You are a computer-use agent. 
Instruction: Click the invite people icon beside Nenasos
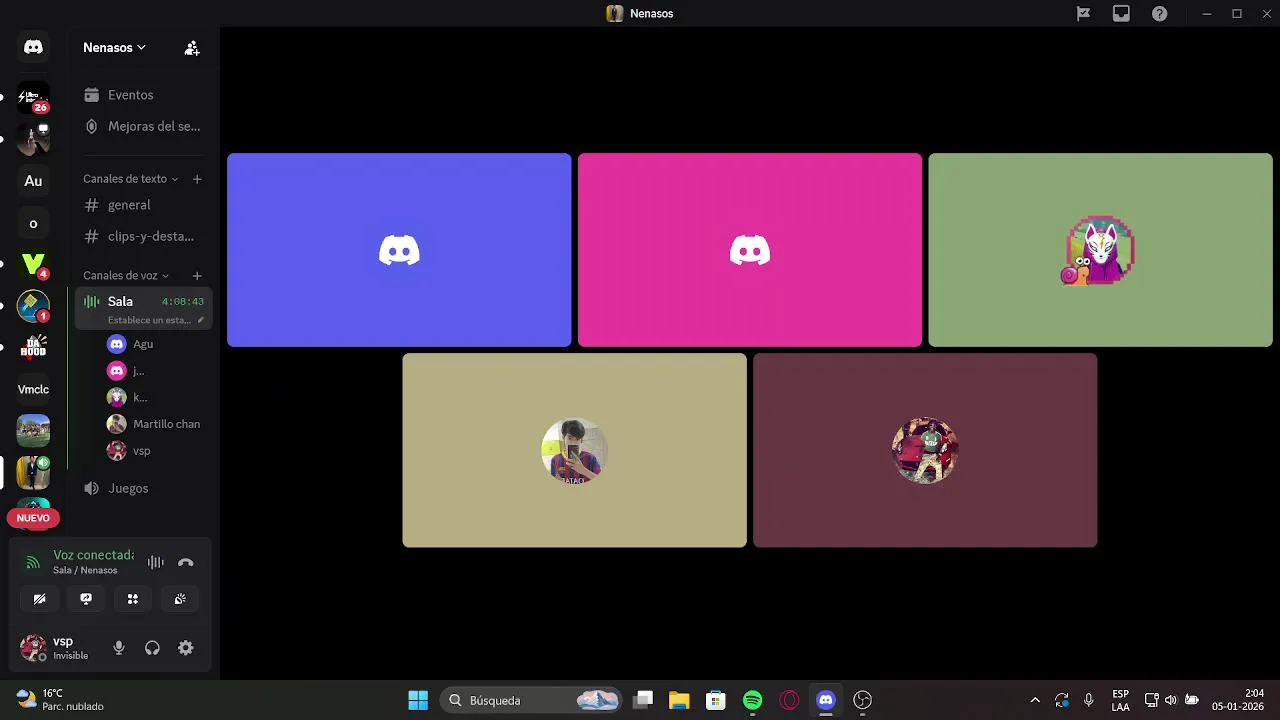192,48
